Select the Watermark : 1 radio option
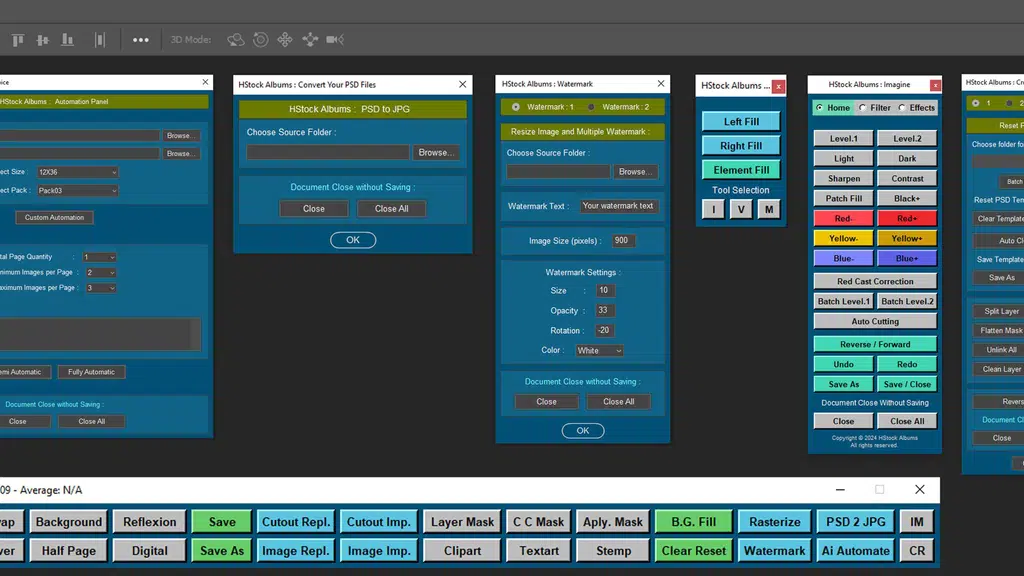 516,106
